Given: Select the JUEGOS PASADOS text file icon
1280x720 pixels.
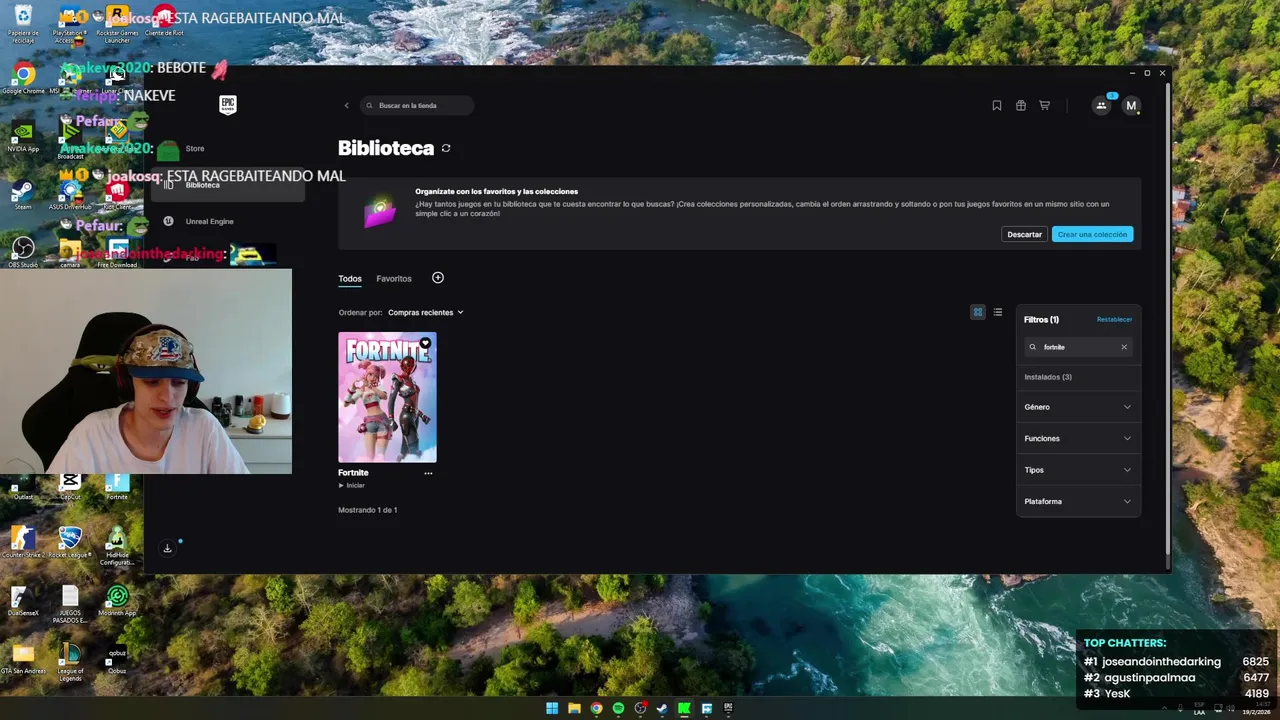Looking at the screenshot, I should [70, 604].
